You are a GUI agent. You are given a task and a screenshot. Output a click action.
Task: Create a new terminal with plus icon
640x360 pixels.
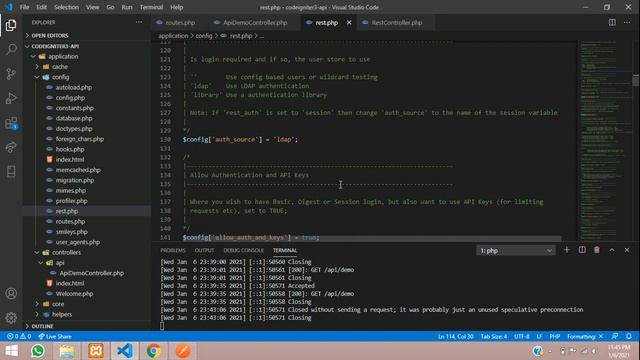click(x=567, y=250)
